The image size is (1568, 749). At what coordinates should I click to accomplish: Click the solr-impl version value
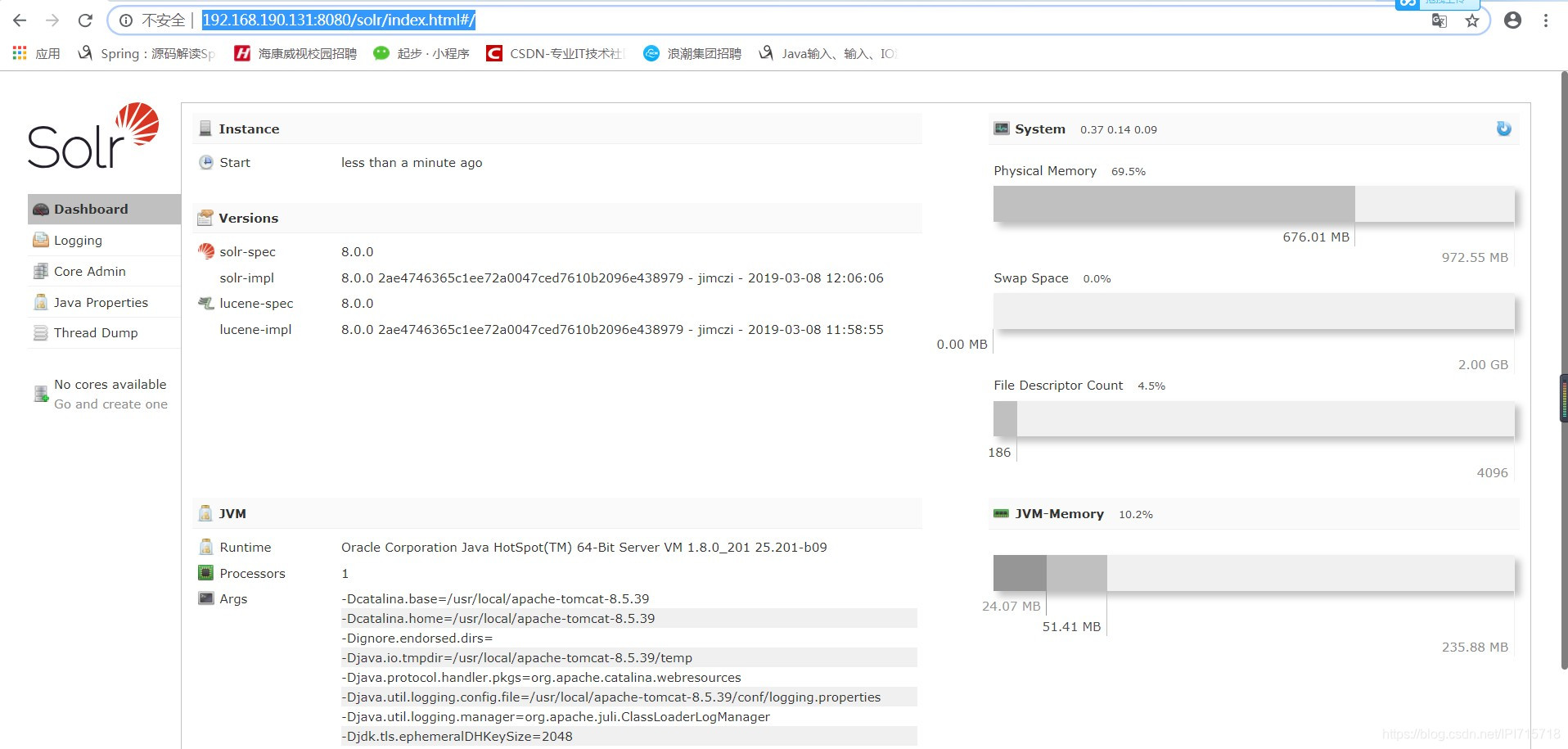(612, 277)
